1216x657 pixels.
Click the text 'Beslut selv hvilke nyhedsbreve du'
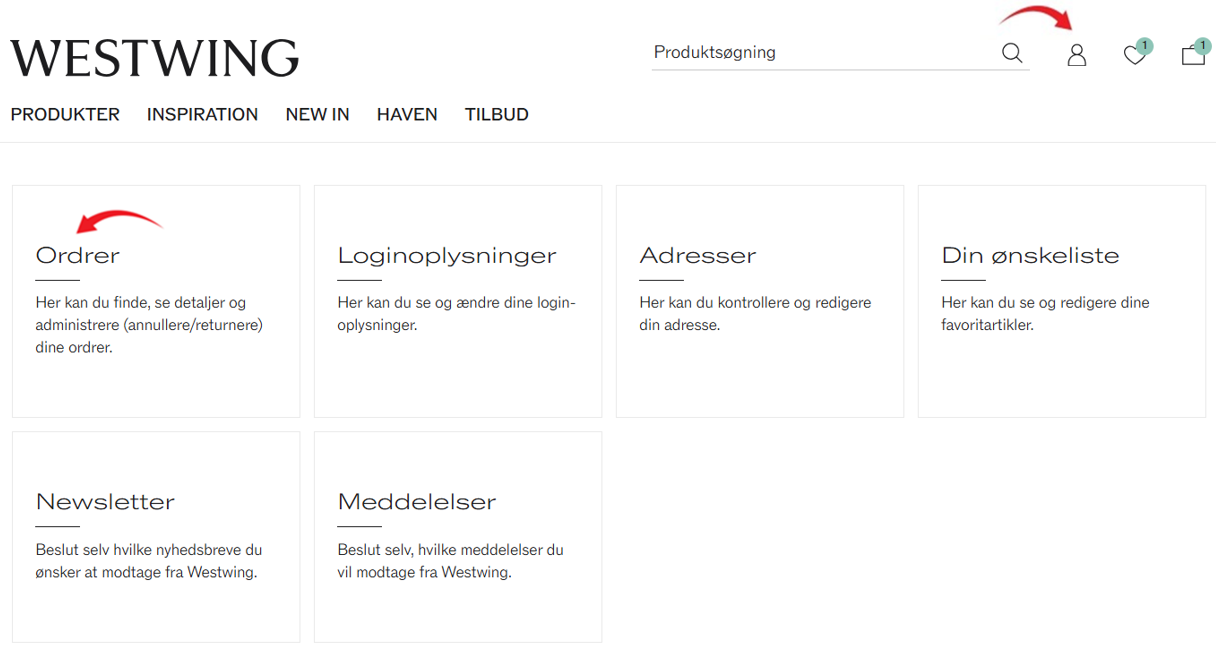coord(149,549)
